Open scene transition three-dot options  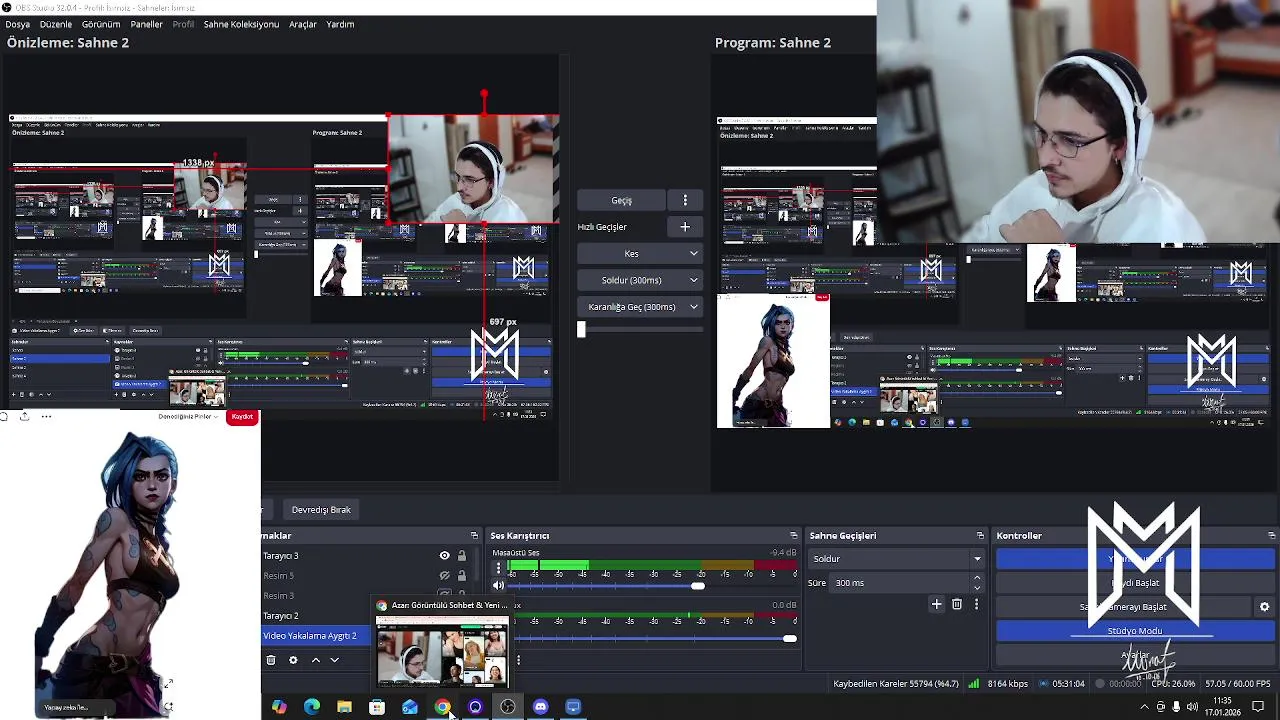(976, 604)
